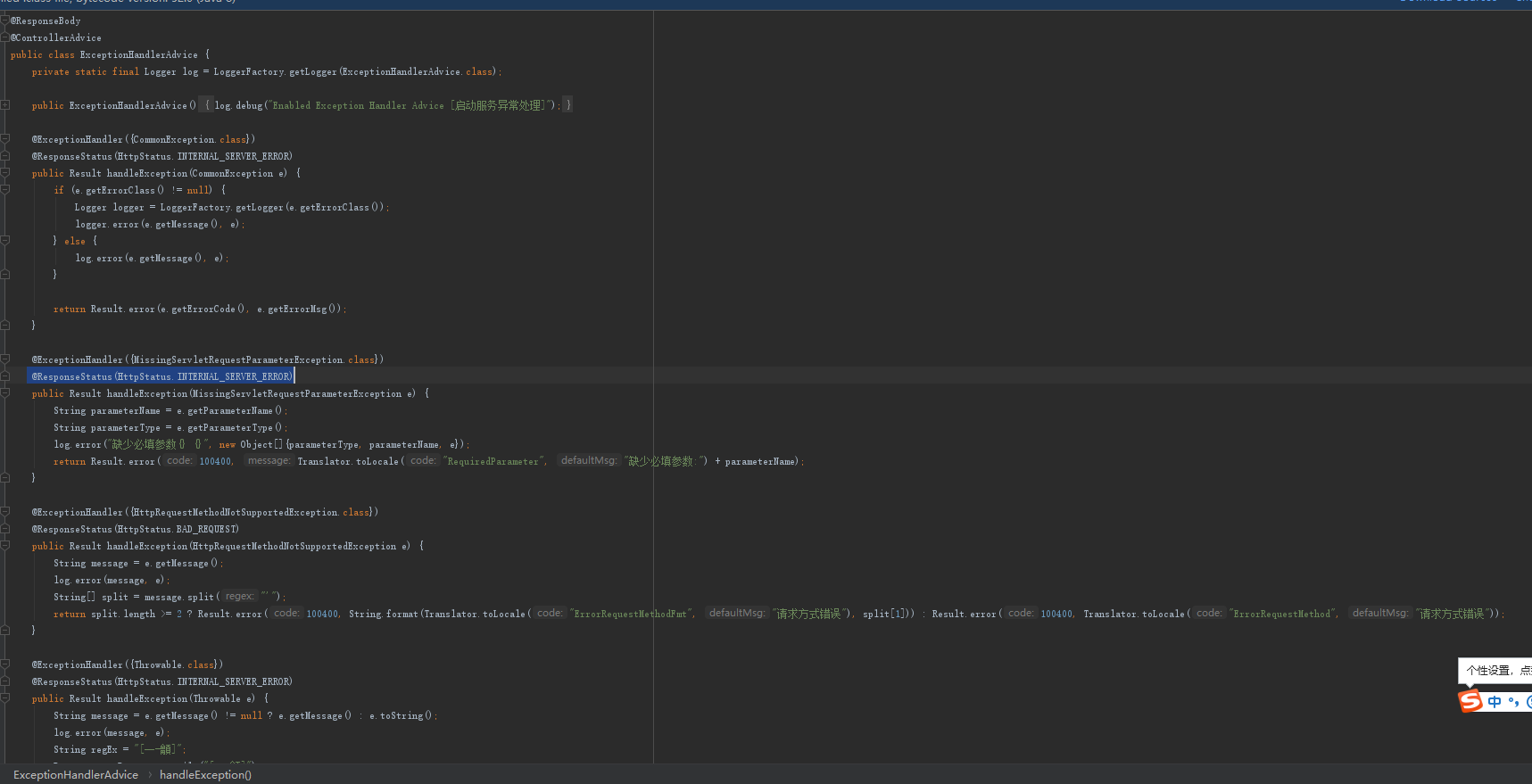Click the Sogou 个性设置 tooltip bubble

(1495, 671)
